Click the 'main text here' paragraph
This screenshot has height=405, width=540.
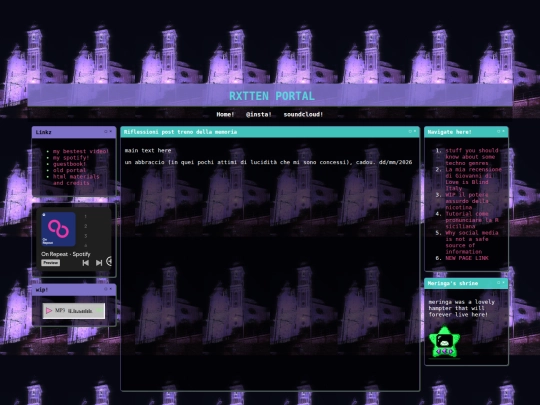148,150
